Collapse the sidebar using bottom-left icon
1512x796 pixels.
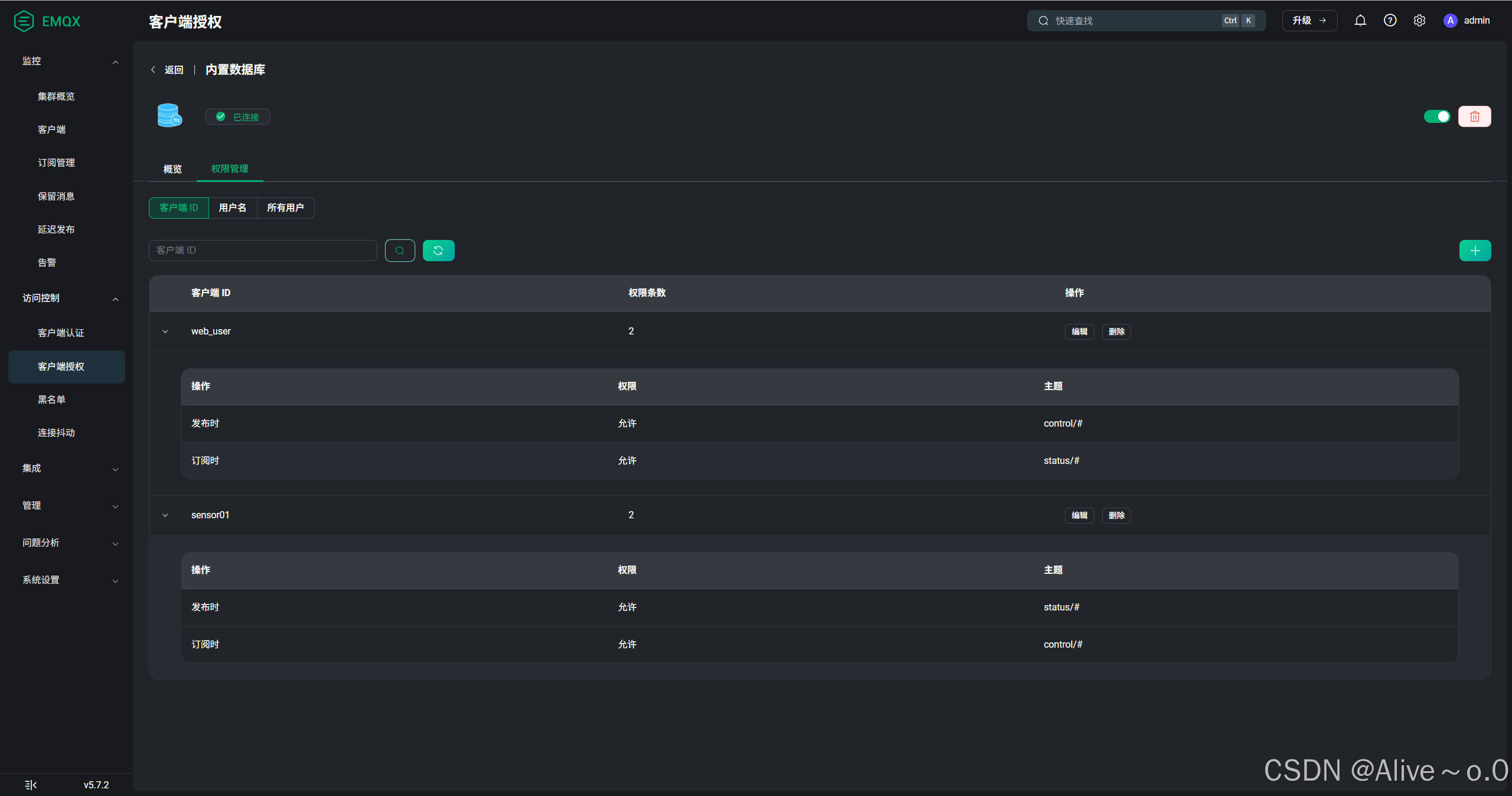(31, 785)
